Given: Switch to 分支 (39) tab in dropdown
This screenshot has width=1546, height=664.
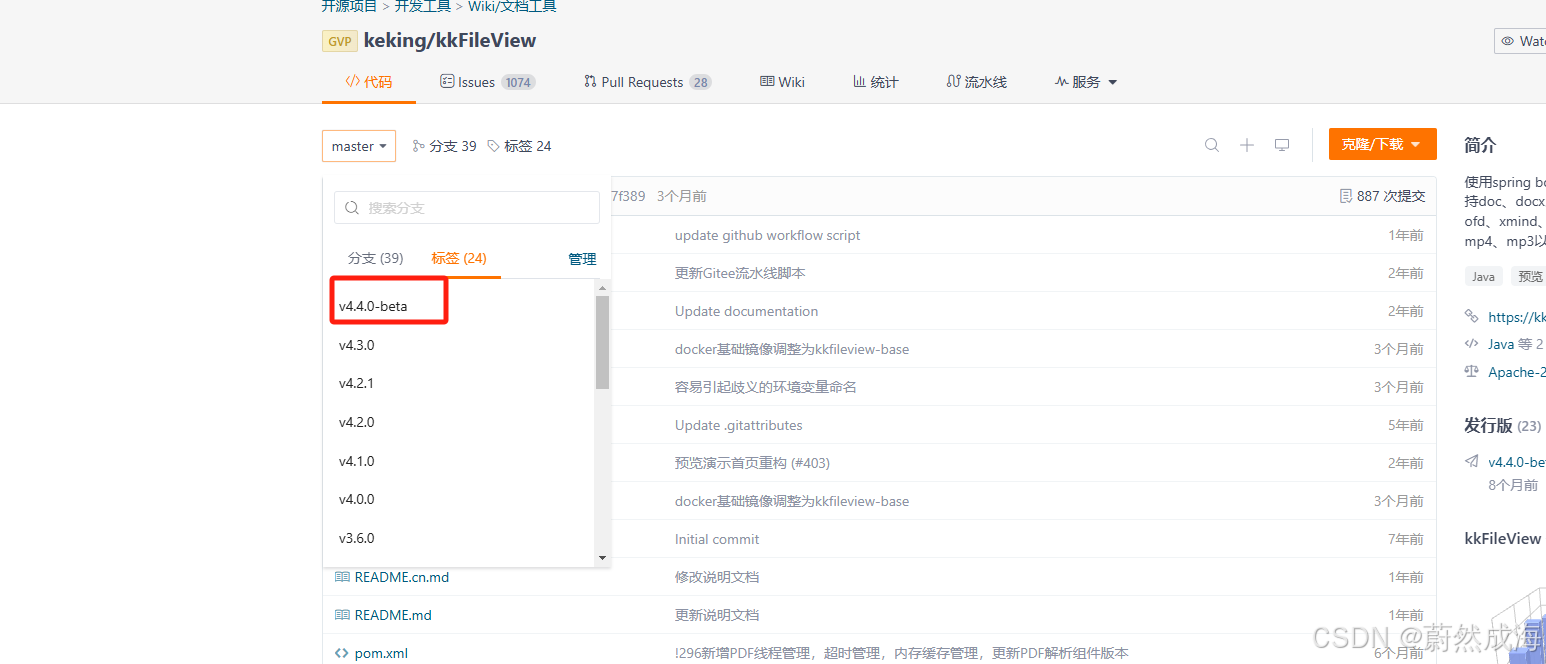Looking at the screenshot, I should click(x=376, y=258).
